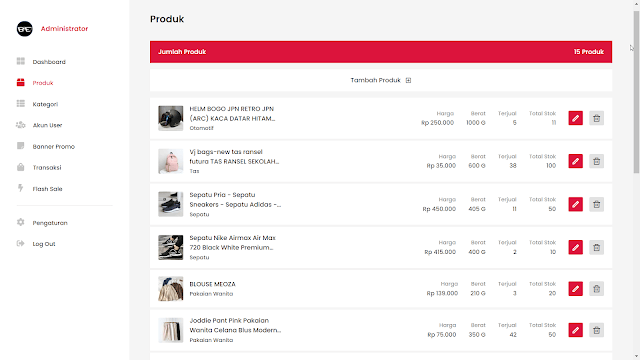Edit the HELM BOGO JPN RETRO product
The height and width of the screenshot is (360, 640).
pos(576,118)
